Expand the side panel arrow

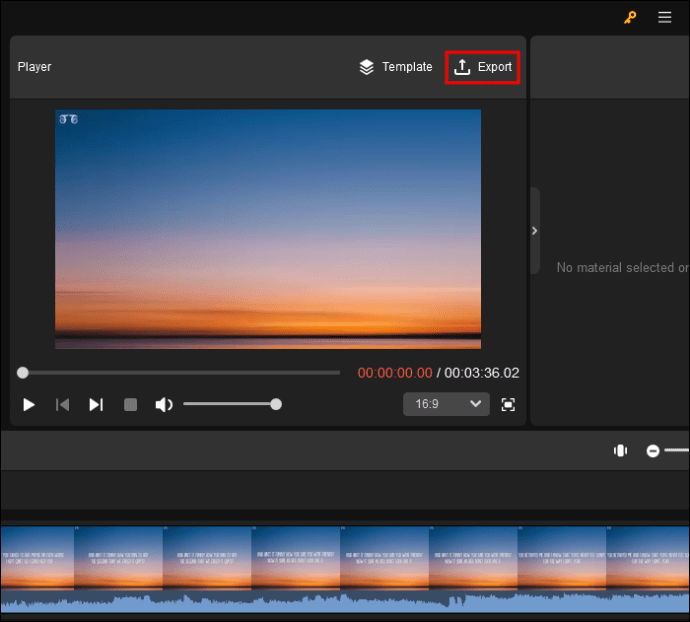534,231
